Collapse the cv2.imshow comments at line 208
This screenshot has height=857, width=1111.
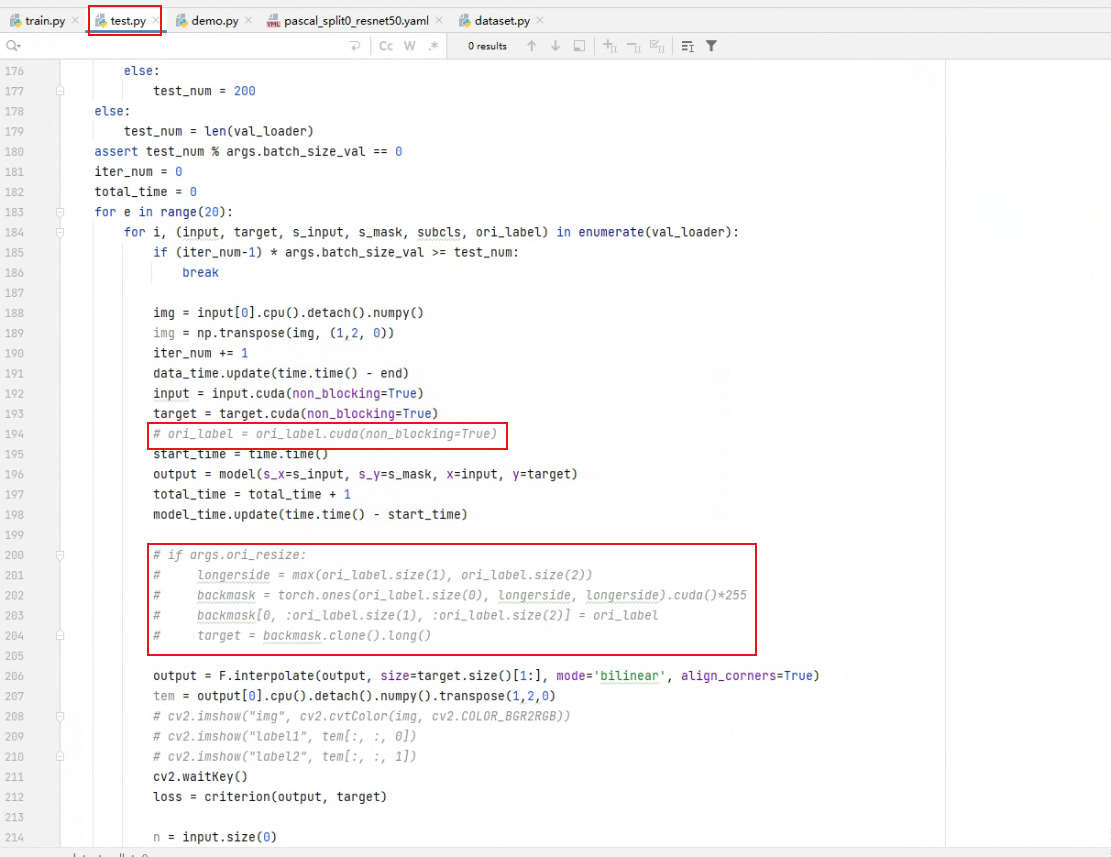[x=60, y=716]
